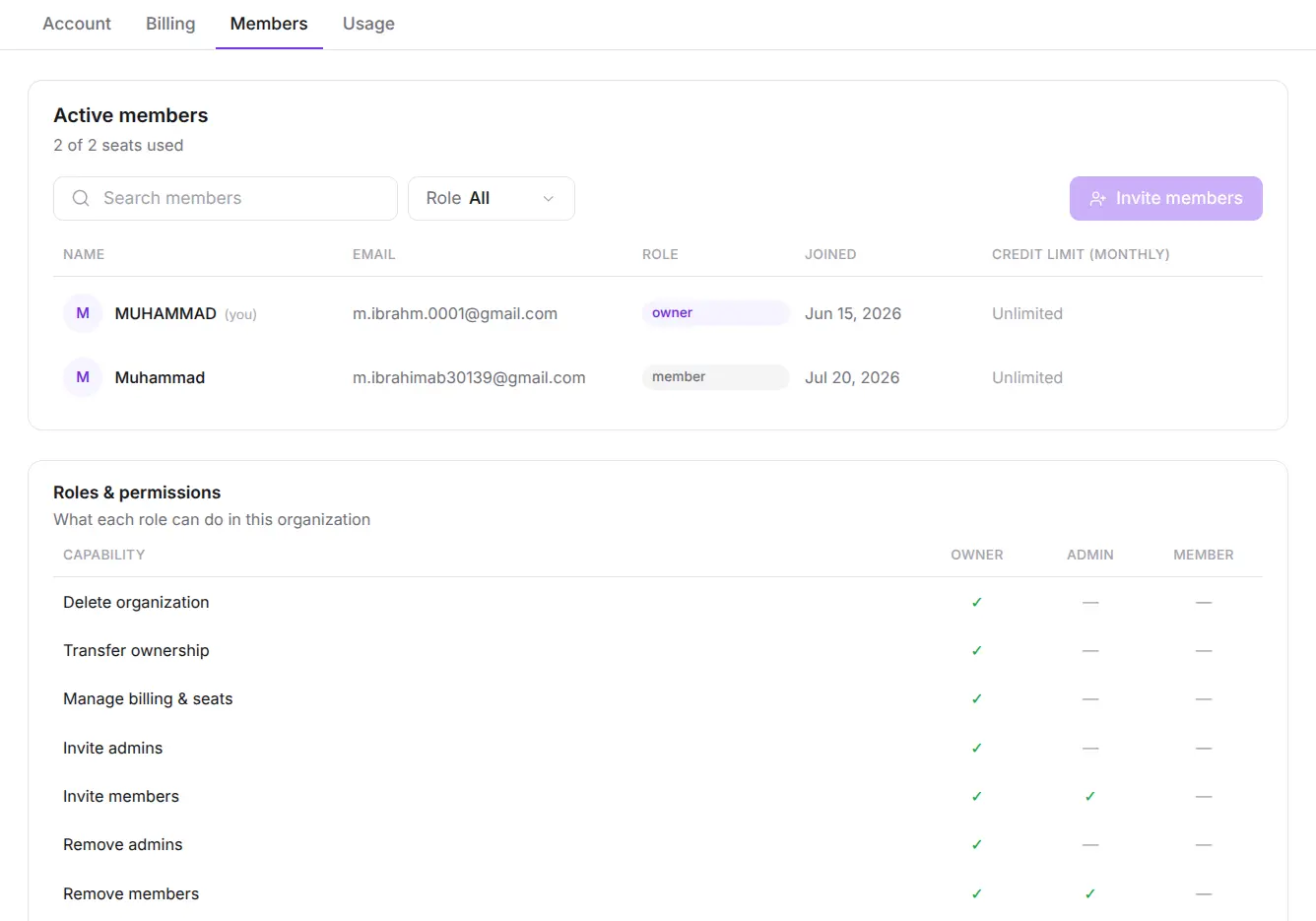The width and height of the screenshot is (1316, 921).
Task: Click admin dash for Invite admins
Action: (x=1090, y=748)
